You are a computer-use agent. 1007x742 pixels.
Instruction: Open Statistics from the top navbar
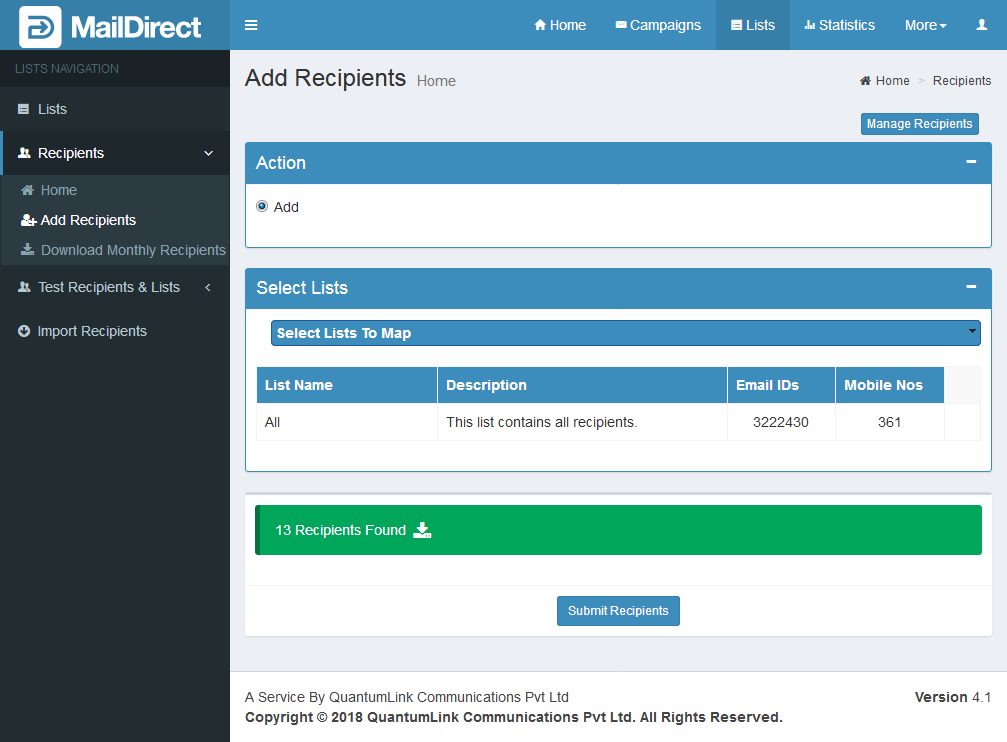click(840, 25)
